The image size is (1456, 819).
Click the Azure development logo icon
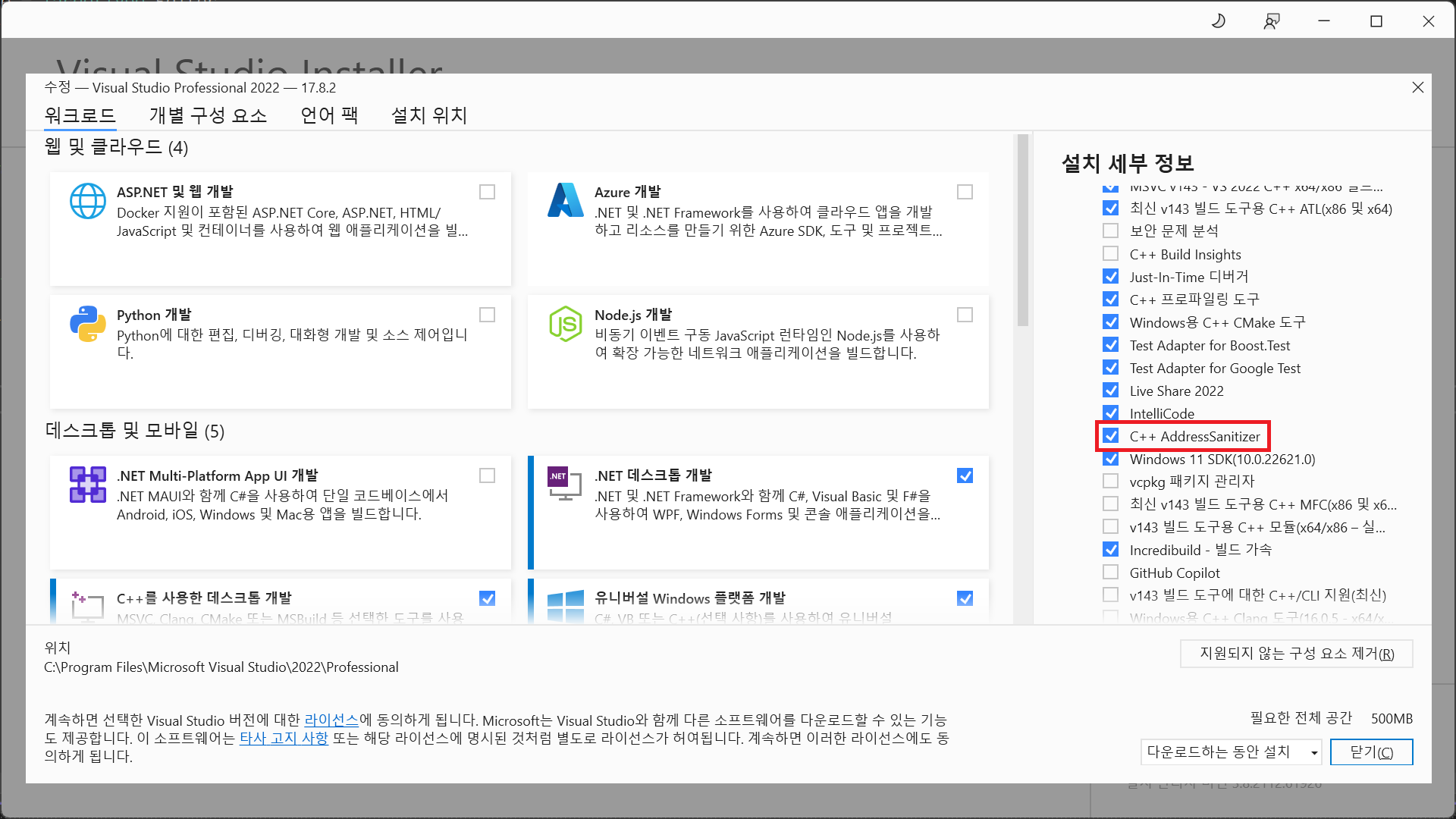tap(565, 201)
